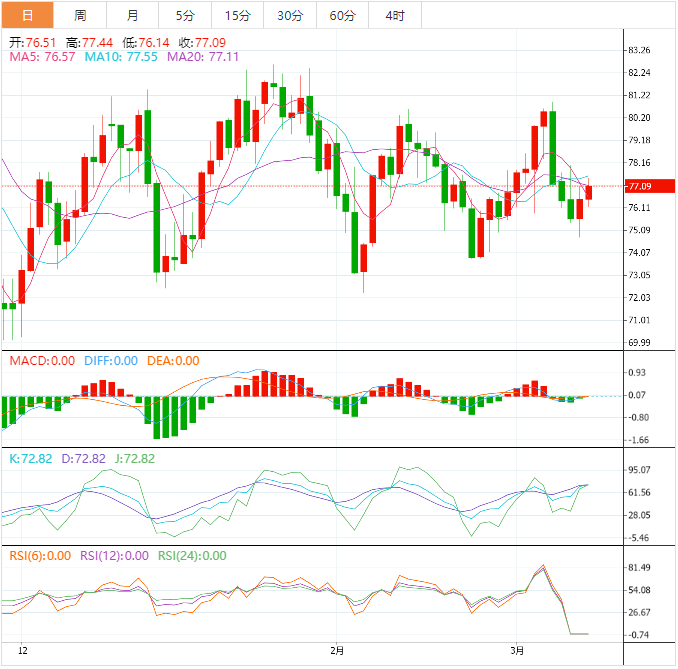Open the 月 monthly chart tab

tap(133, 15)
